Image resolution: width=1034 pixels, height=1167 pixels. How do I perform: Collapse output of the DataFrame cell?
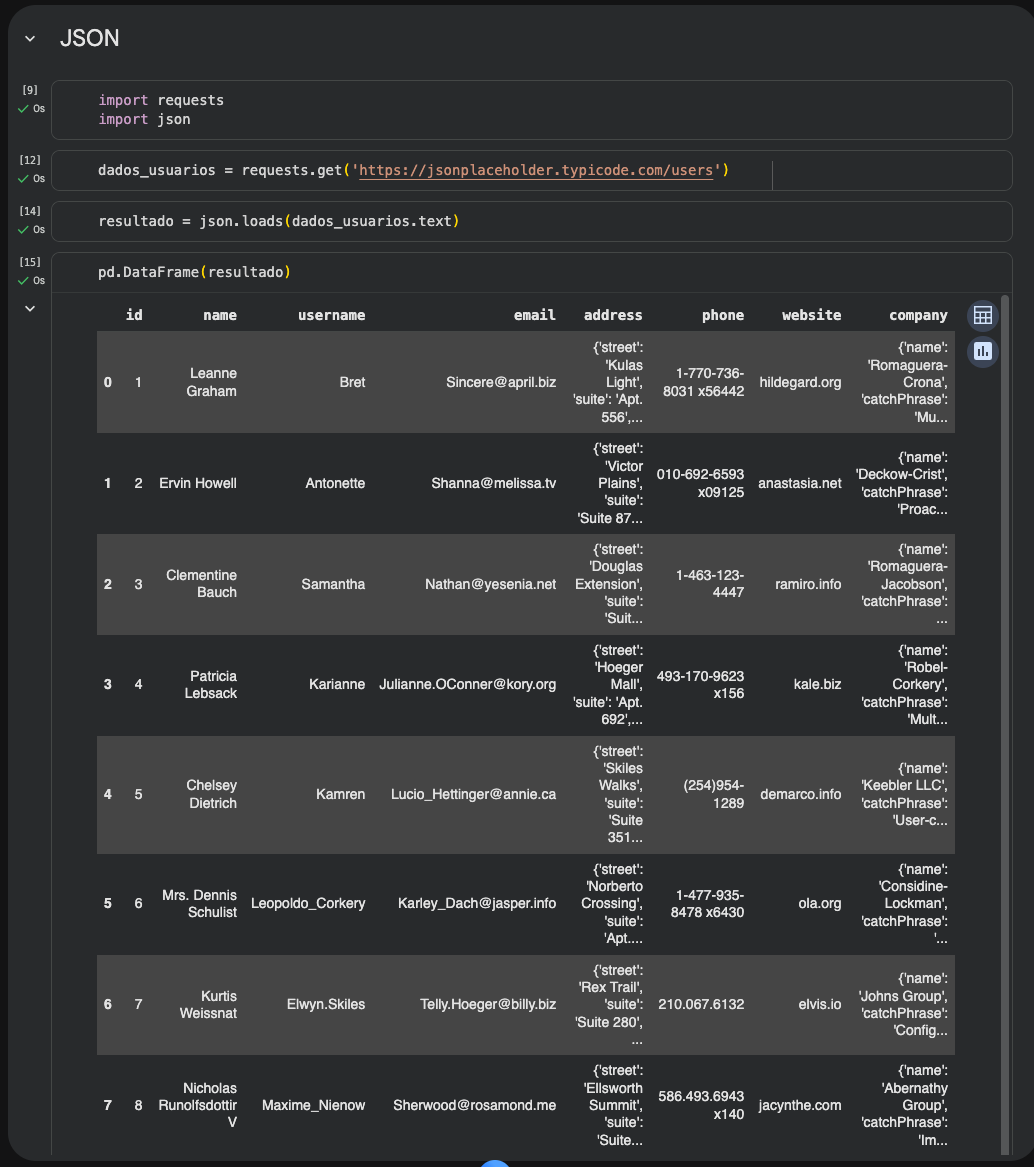tap(30, 308)
